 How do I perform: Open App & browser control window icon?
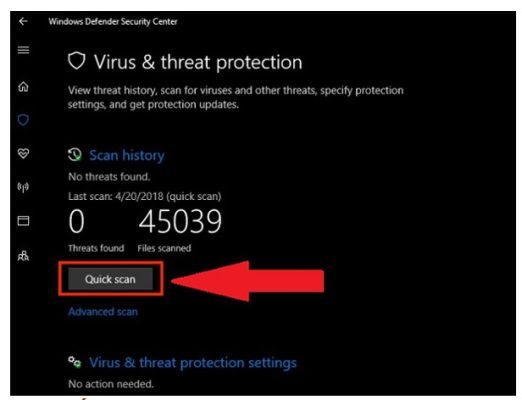(x=23, y=221)
